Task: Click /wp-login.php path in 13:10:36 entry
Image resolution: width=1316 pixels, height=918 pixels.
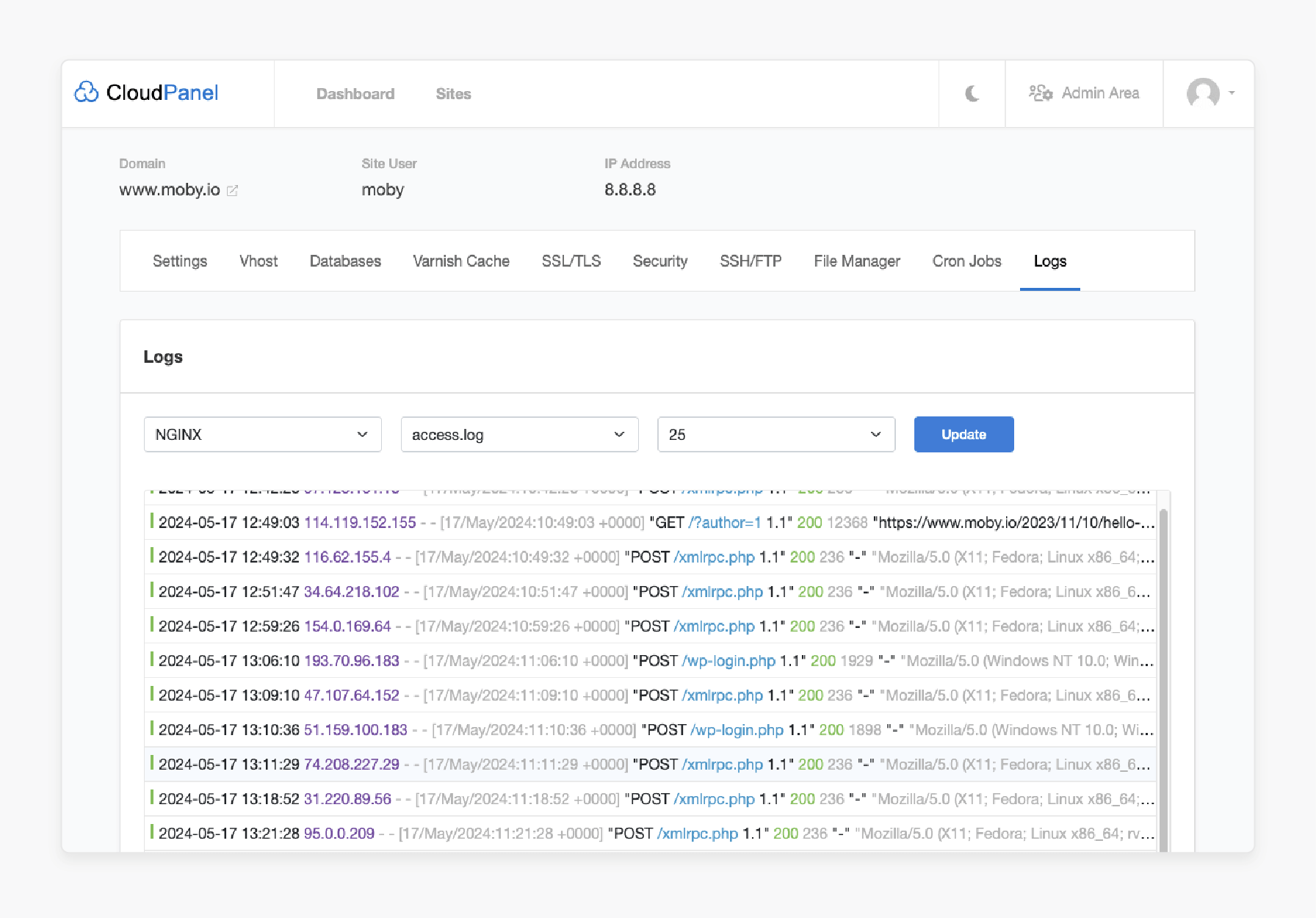Action: (737, 730)
